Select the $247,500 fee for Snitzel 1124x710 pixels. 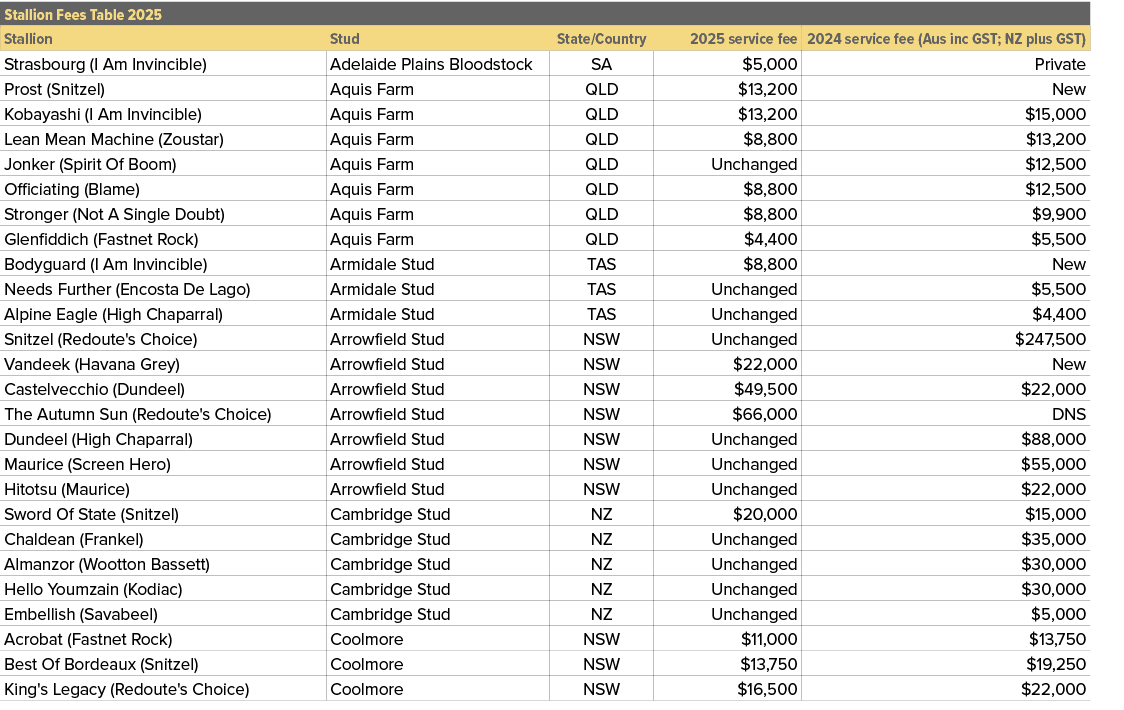(1053, 339)
